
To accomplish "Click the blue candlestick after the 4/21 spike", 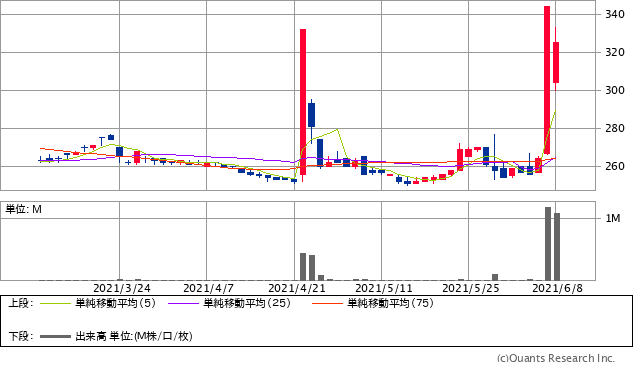I will (311, 115).
